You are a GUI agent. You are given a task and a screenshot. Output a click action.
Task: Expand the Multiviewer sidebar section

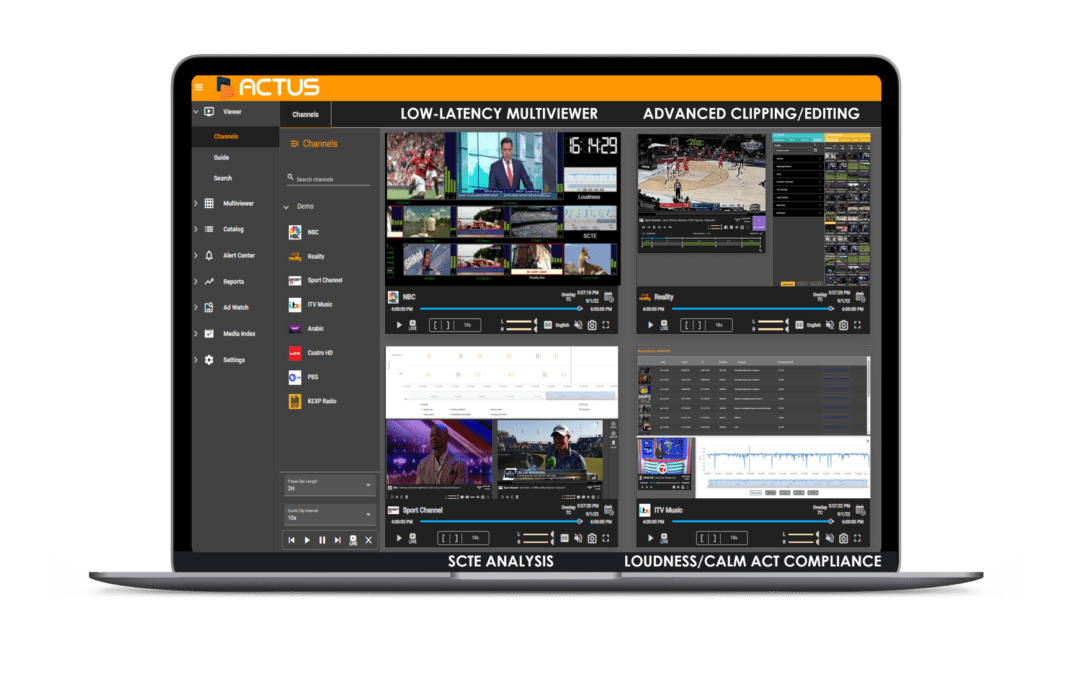pos(196,203)
